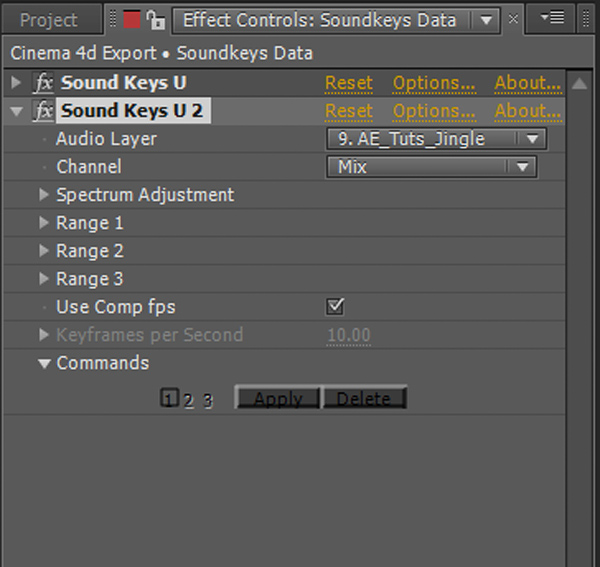This screenshot has width=600, height=567.
Task: Click the Use Comp fps label
Action: click(116, 307)
